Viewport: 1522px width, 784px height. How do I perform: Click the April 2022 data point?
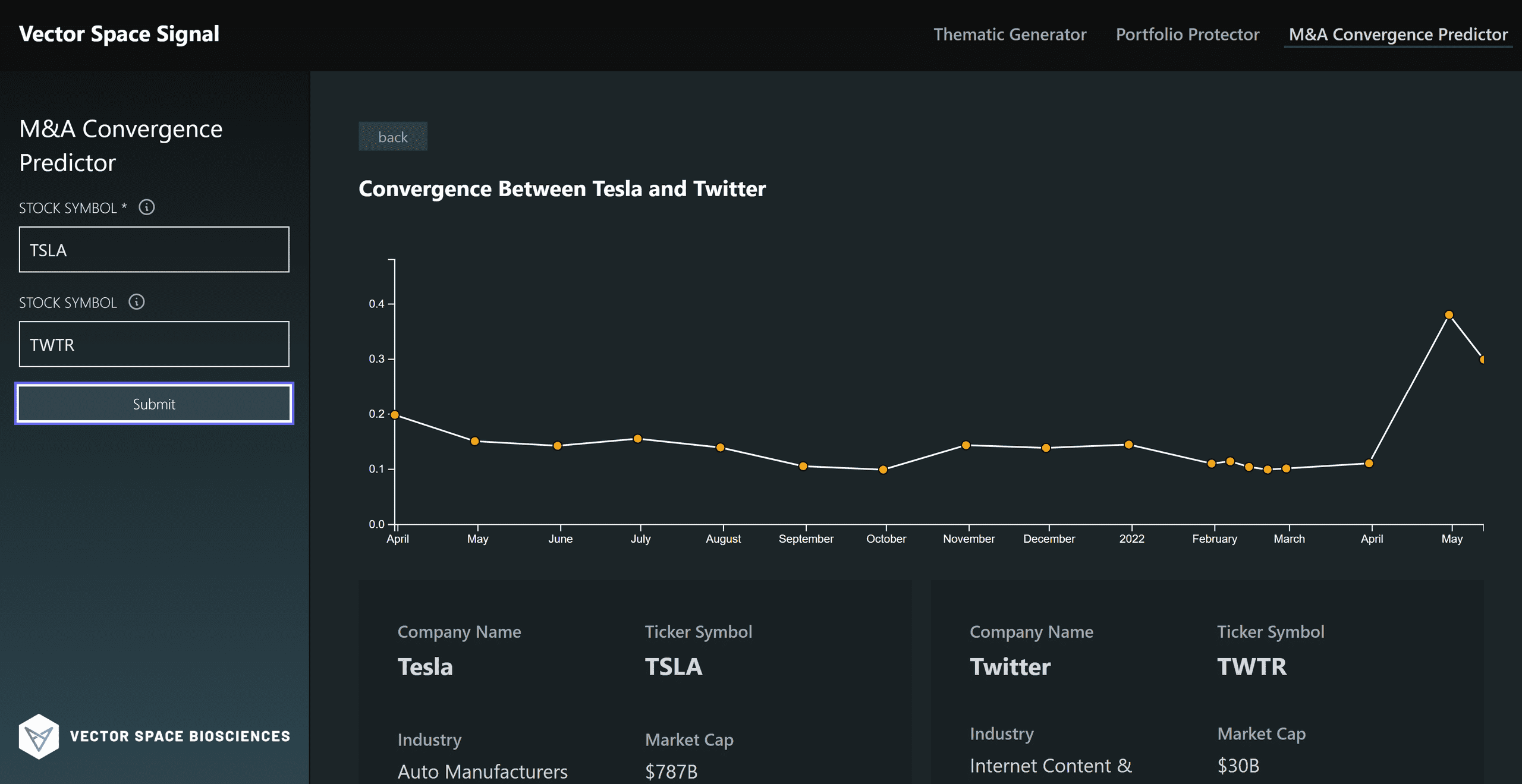pyautogui.click(x=1369, y=464)
